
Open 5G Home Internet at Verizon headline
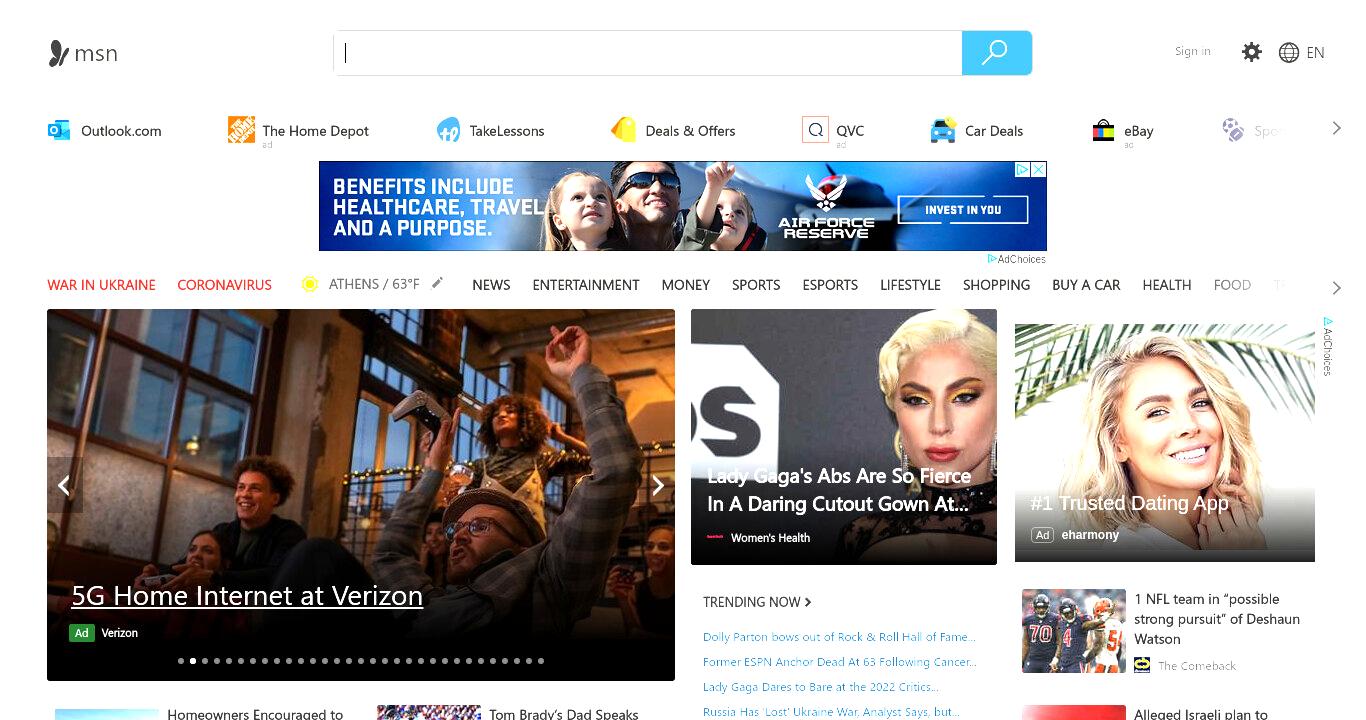[x=247, y=596]
